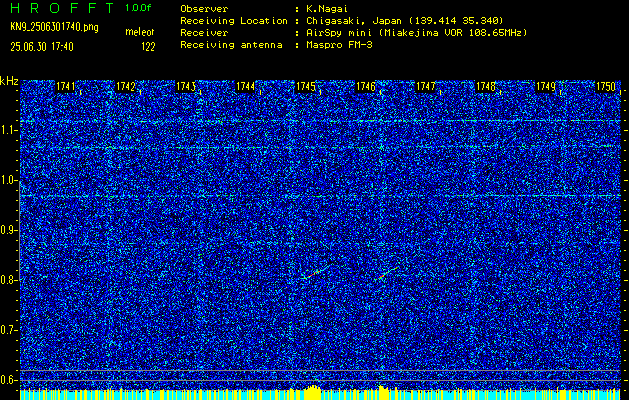Click the Observer field label

pos(204,8)
